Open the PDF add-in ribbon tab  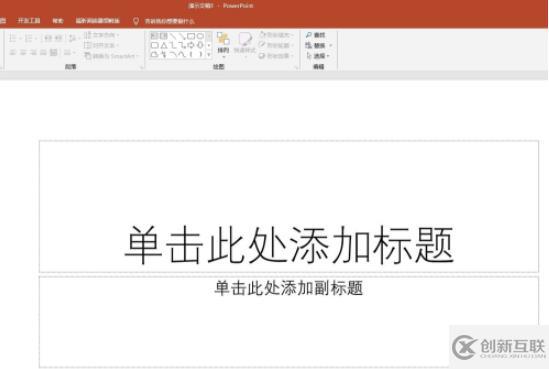(x=98, y=21)
